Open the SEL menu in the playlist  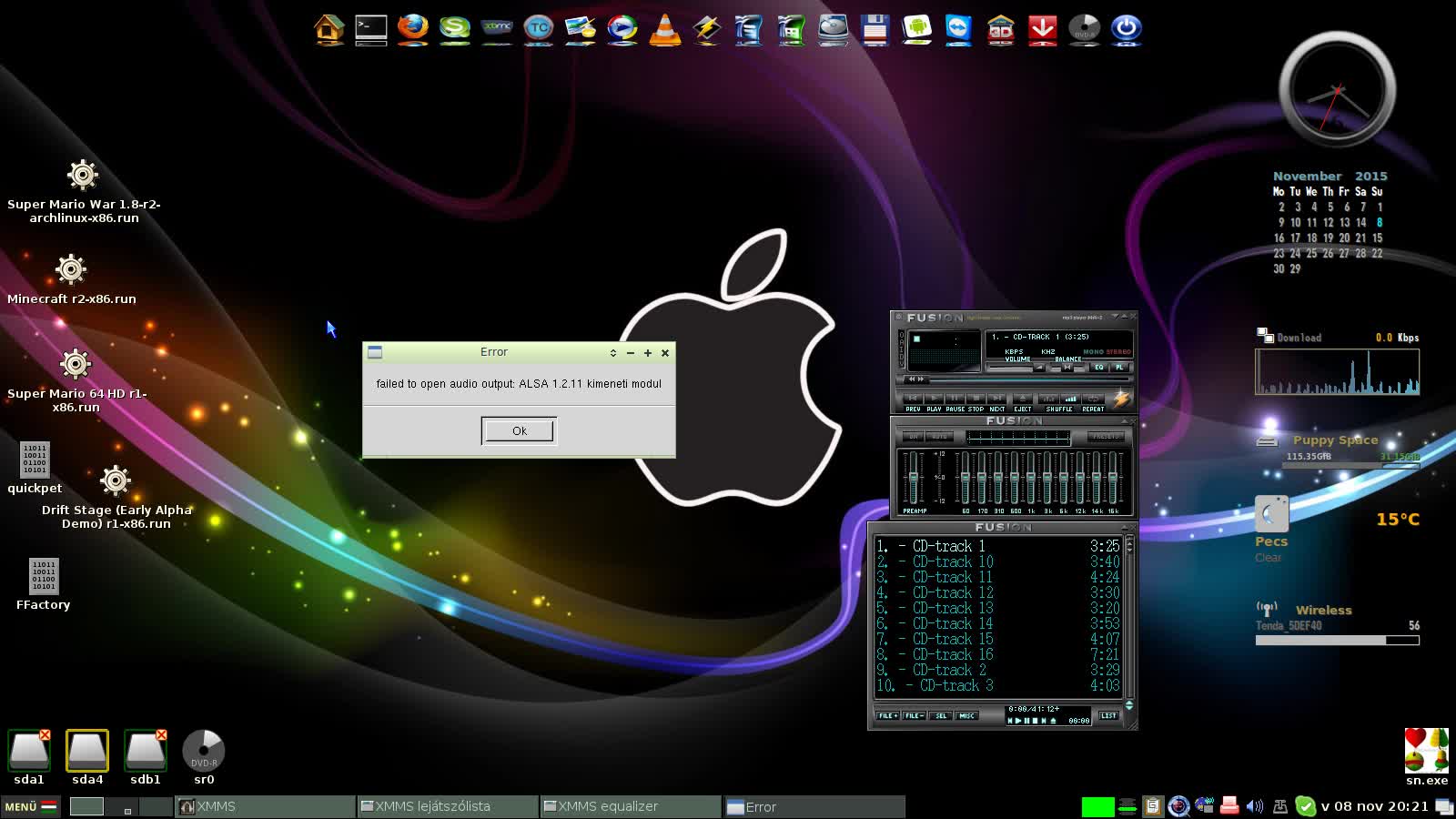941,715
